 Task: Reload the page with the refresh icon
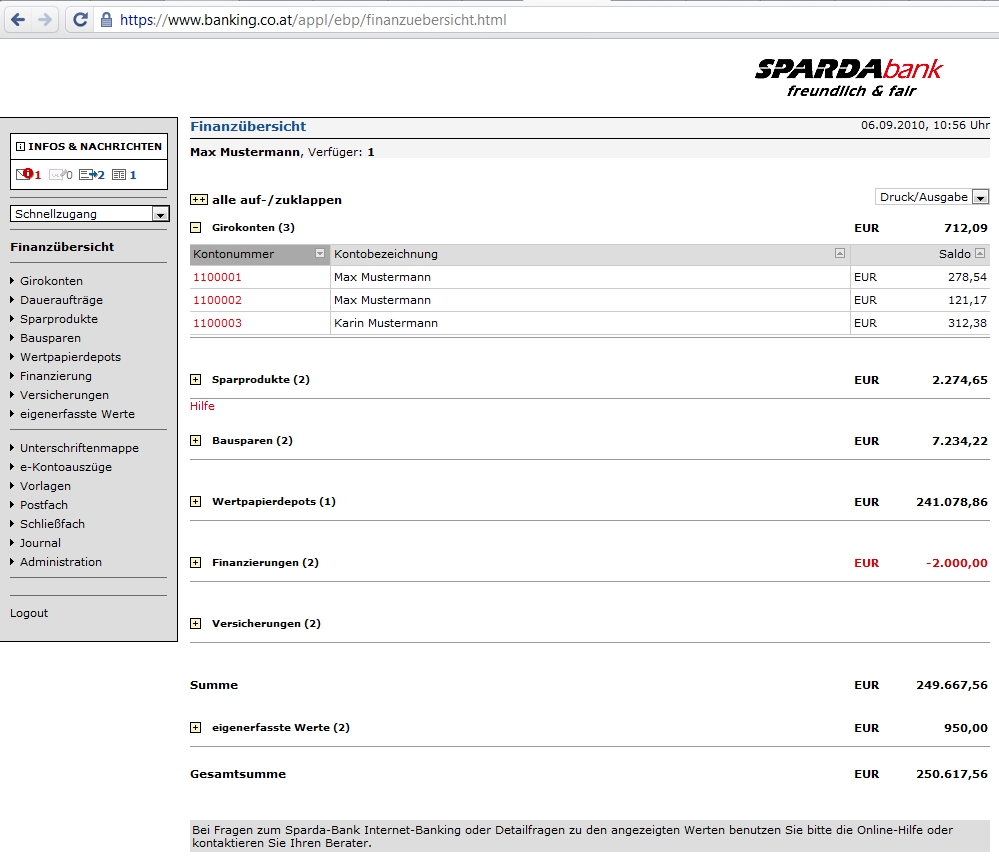(x=80, y=20)
